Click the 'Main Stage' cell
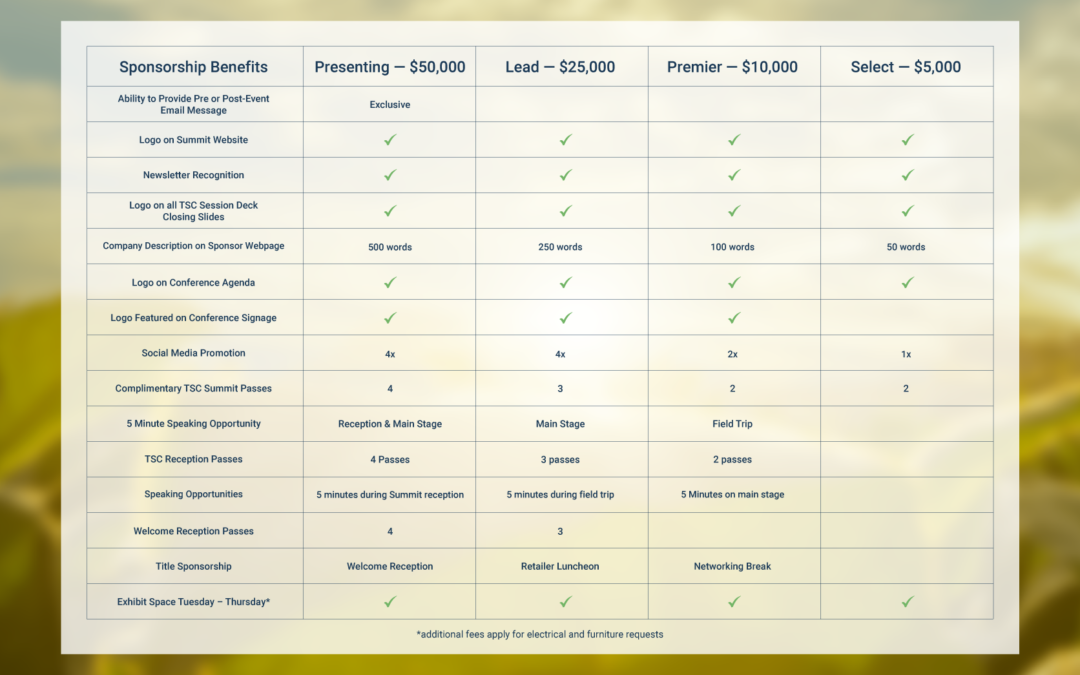Screen dimensions: 1080x675 coord(560,424)
